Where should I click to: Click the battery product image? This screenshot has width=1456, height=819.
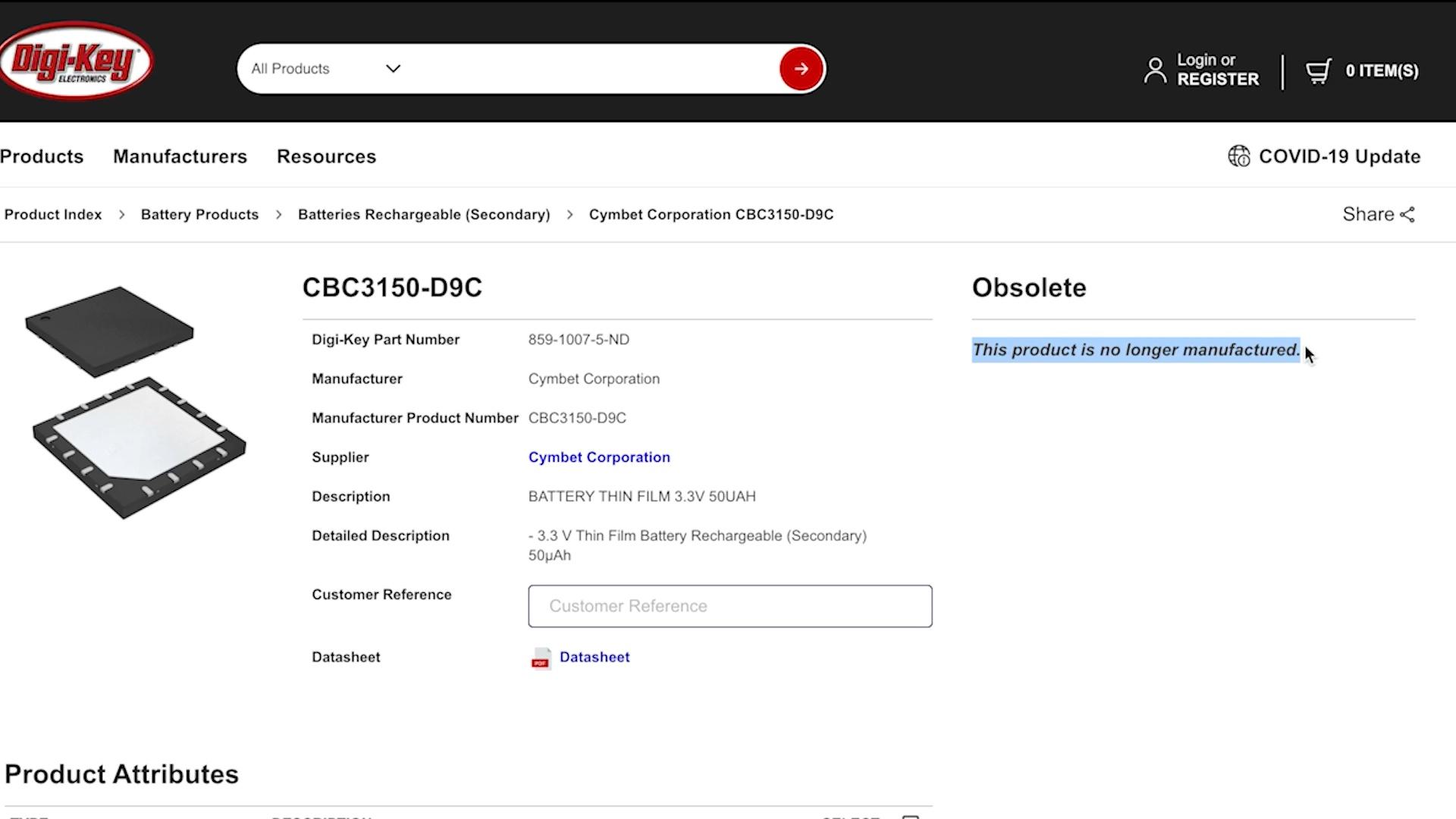pos(136,402)
